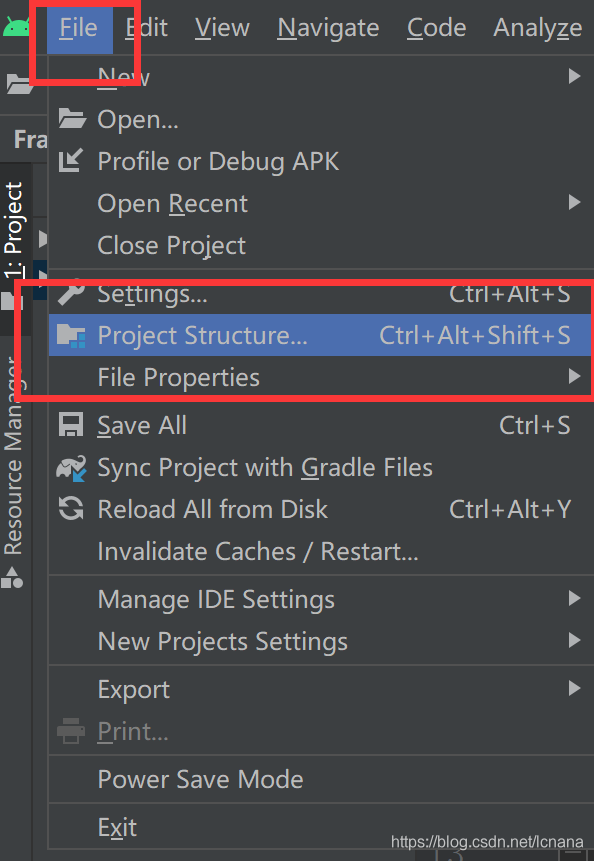Expand the New submenu arrow
This screenshot has height=861, width=594.
coord(574,76)
